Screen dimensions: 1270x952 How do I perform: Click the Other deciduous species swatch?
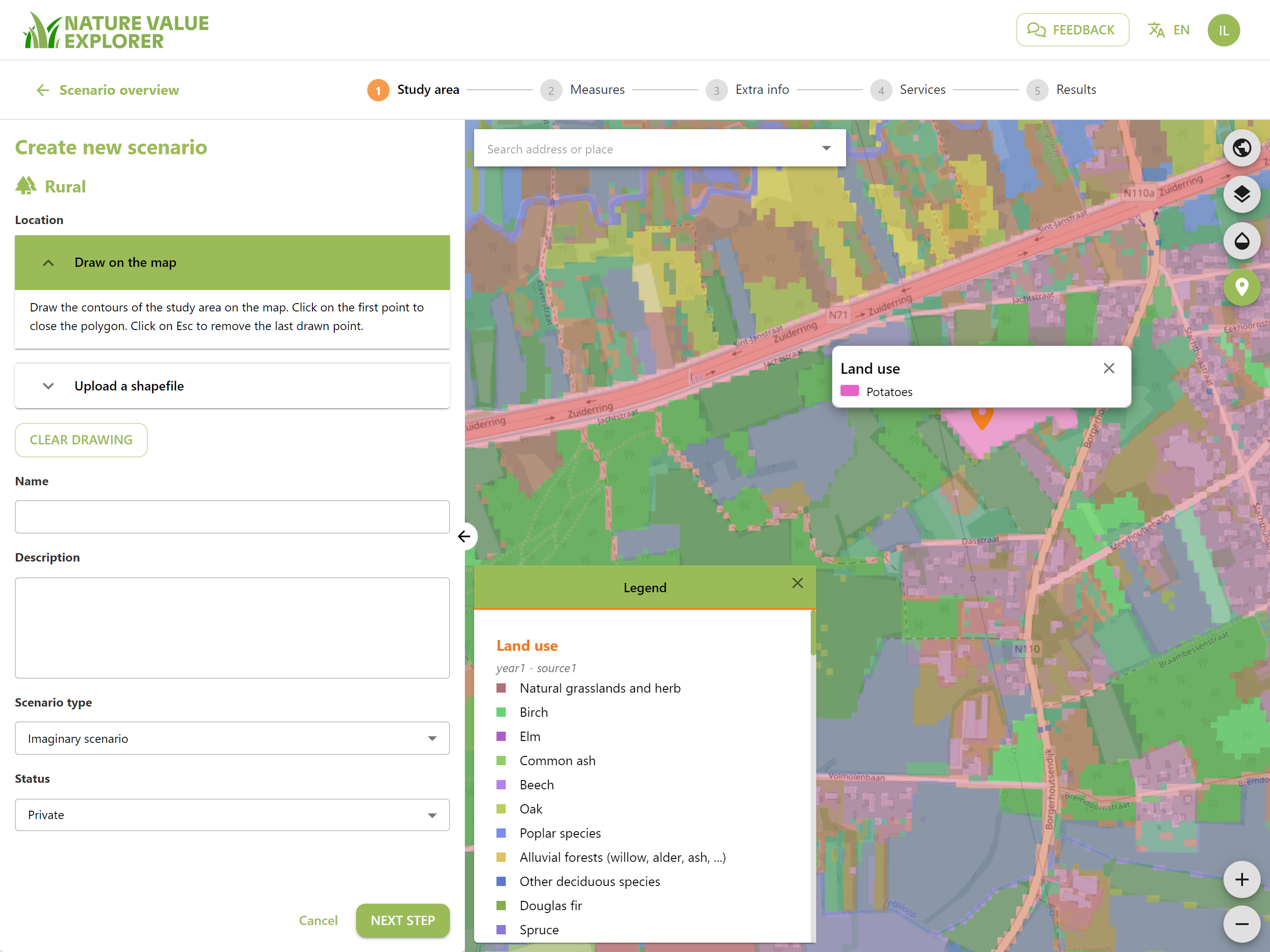501,881
